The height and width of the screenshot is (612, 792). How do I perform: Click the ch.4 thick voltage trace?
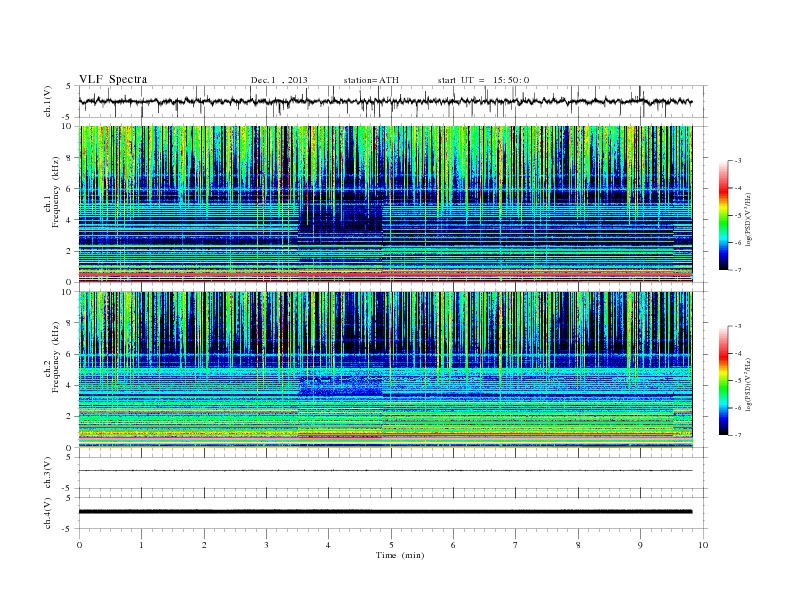[385, 512]
